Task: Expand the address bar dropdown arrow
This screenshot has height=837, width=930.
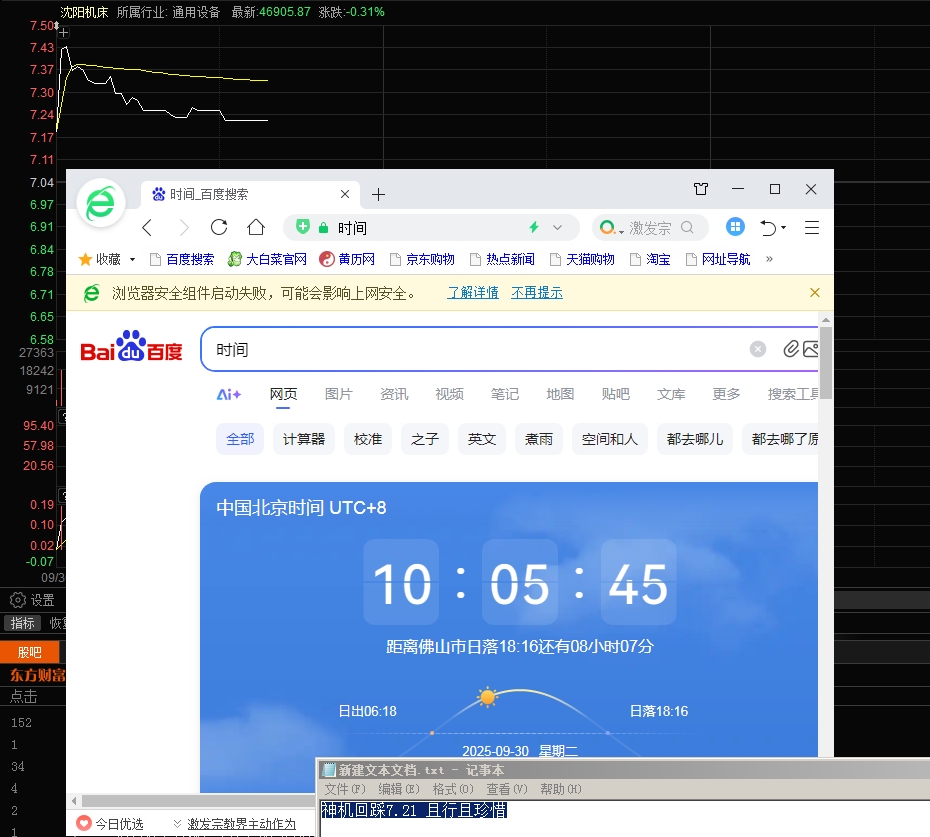Action: click(557, 227)
